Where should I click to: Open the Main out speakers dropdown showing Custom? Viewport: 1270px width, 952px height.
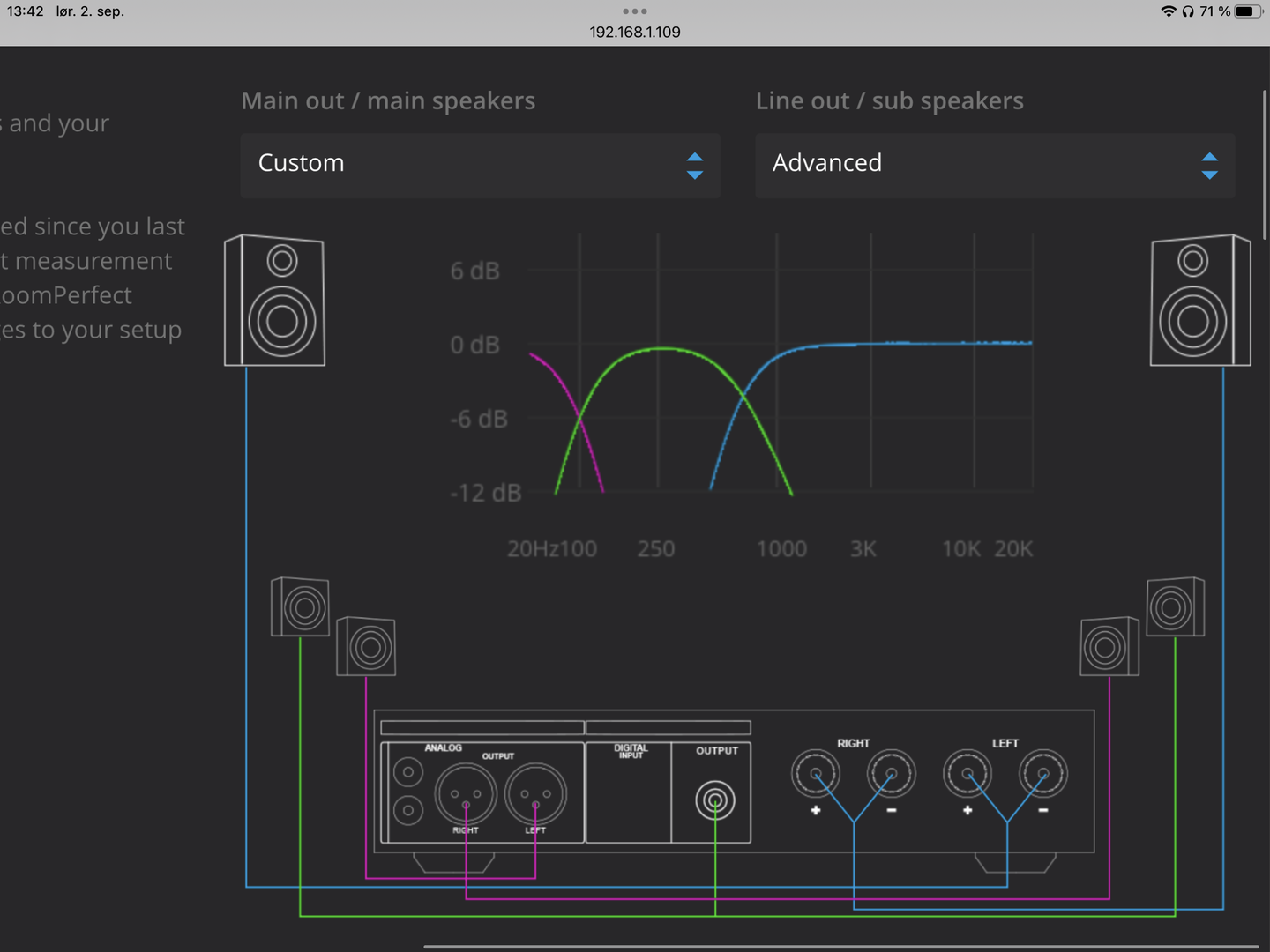pos(481,166)
